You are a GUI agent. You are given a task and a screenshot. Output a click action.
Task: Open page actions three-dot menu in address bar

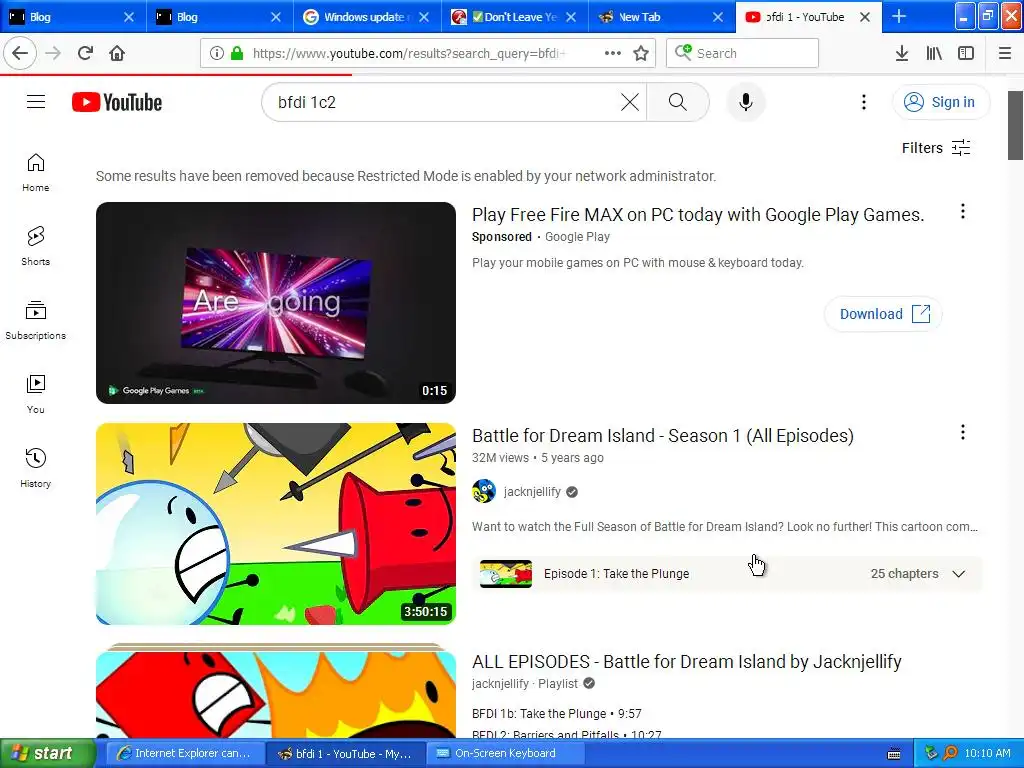(613, 54)
